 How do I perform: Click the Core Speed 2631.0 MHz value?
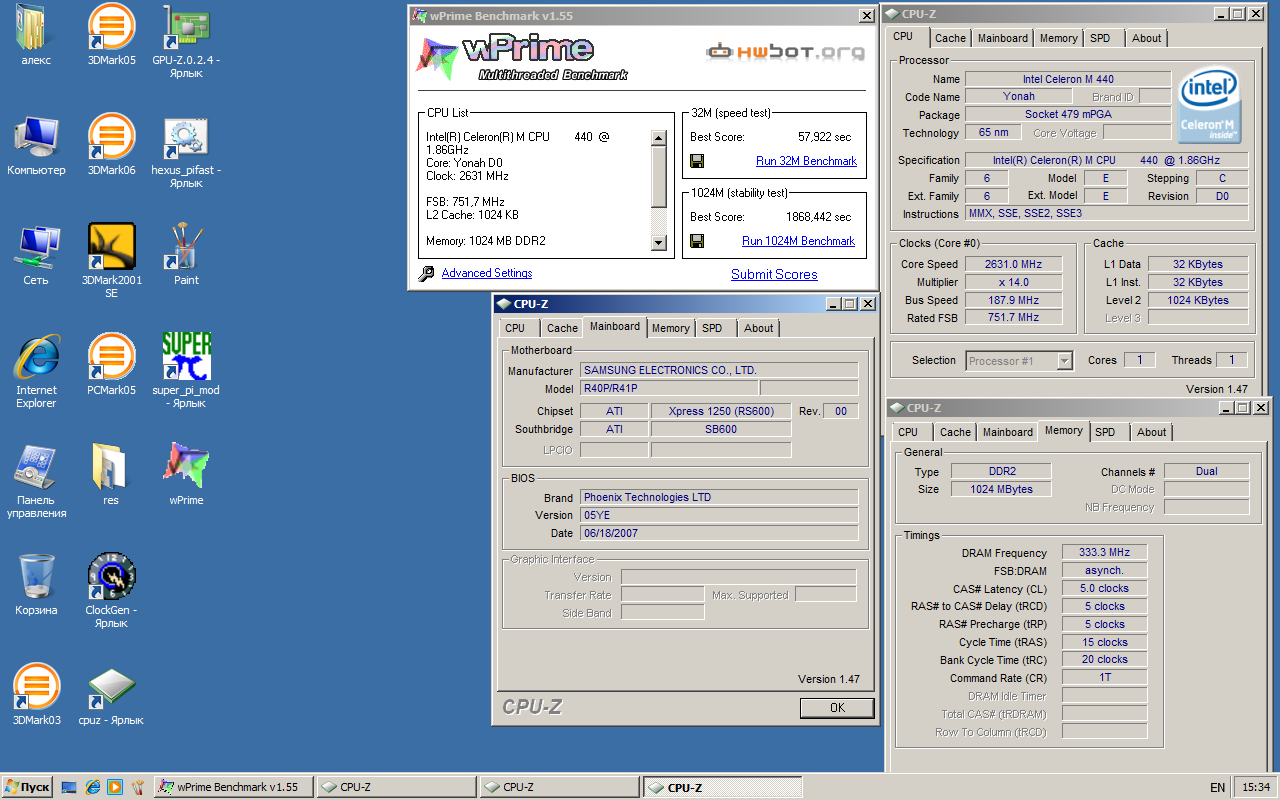1013,264
